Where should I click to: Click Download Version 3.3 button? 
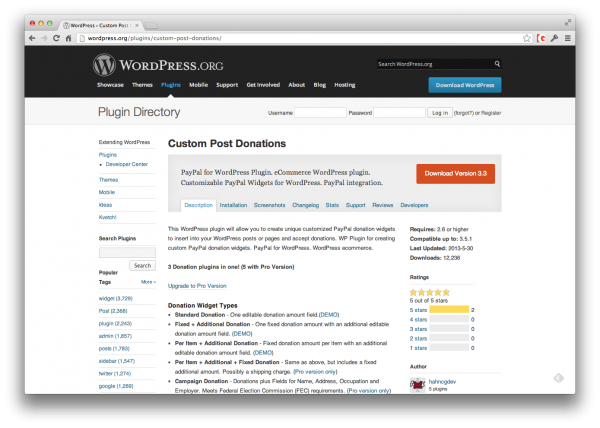tap(455, 174)
